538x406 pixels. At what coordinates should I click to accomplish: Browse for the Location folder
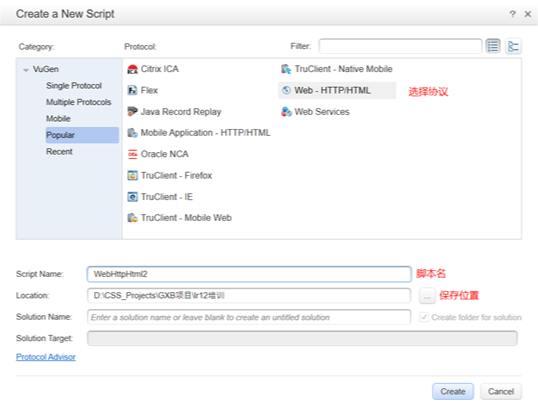427,296
